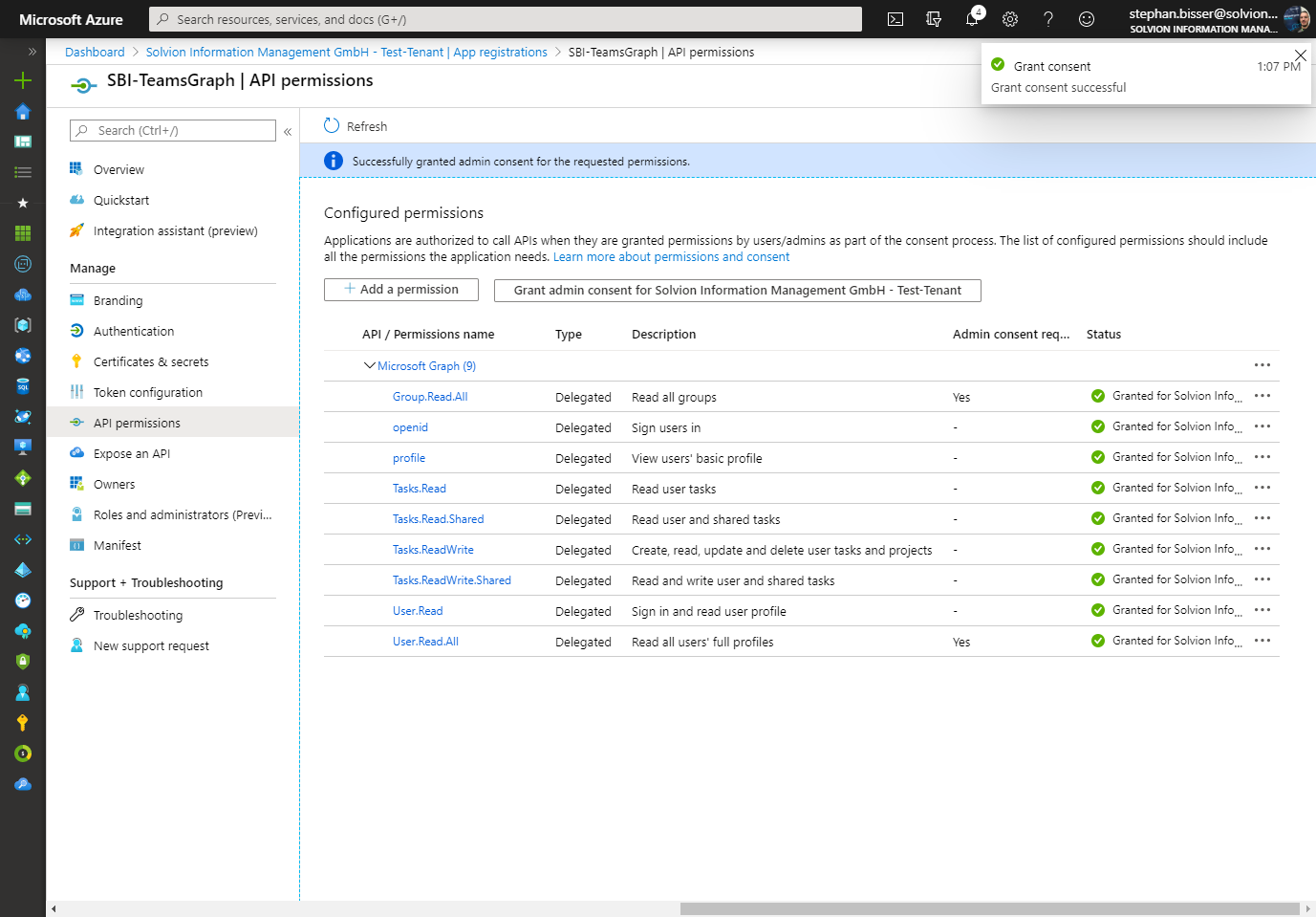Open Roles and administrators (Preview)
This screenshot has height=917, width=1316.
(x=183, y=515)
